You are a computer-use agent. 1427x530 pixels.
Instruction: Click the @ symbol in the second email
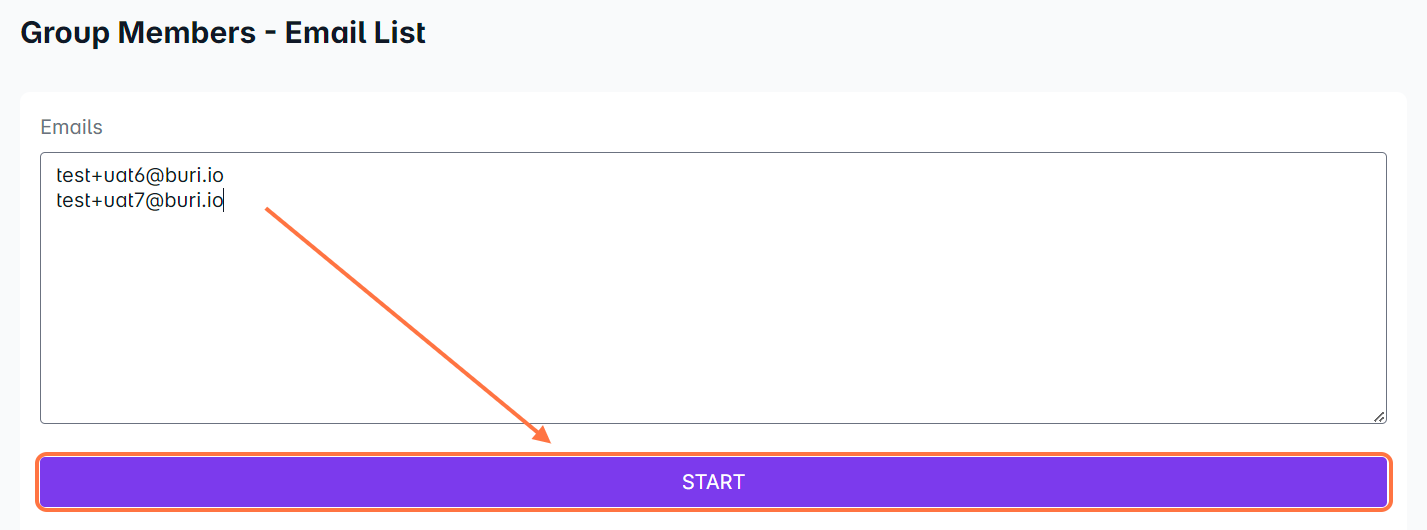[x=156, y=200]
